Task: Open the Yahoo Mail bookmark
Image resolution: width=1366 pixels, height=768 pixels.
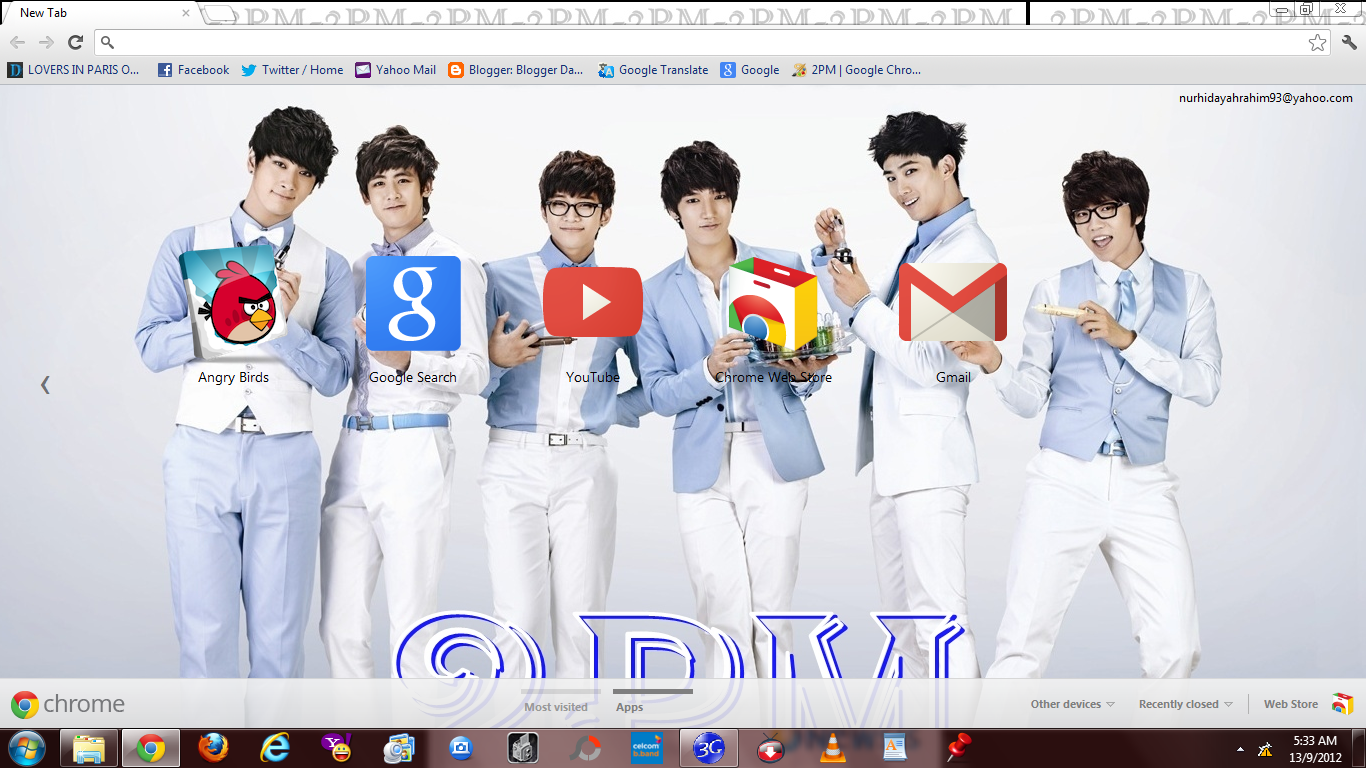Action: [396, 70]
